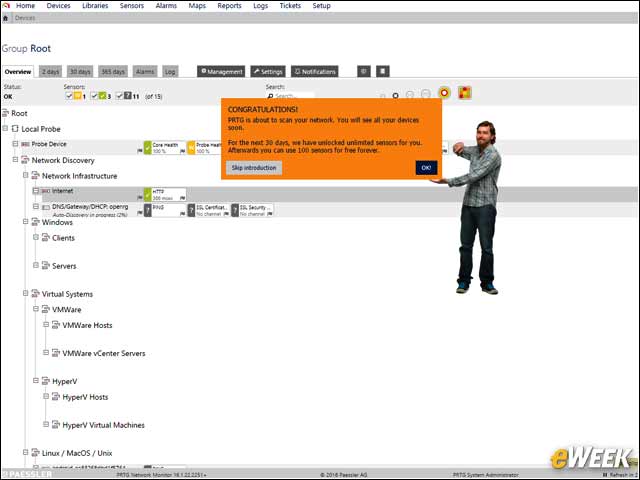Click the VMWare group folder icon
Image resolution: width=640 pixels, height=480 pixels.
click(46, 309)
